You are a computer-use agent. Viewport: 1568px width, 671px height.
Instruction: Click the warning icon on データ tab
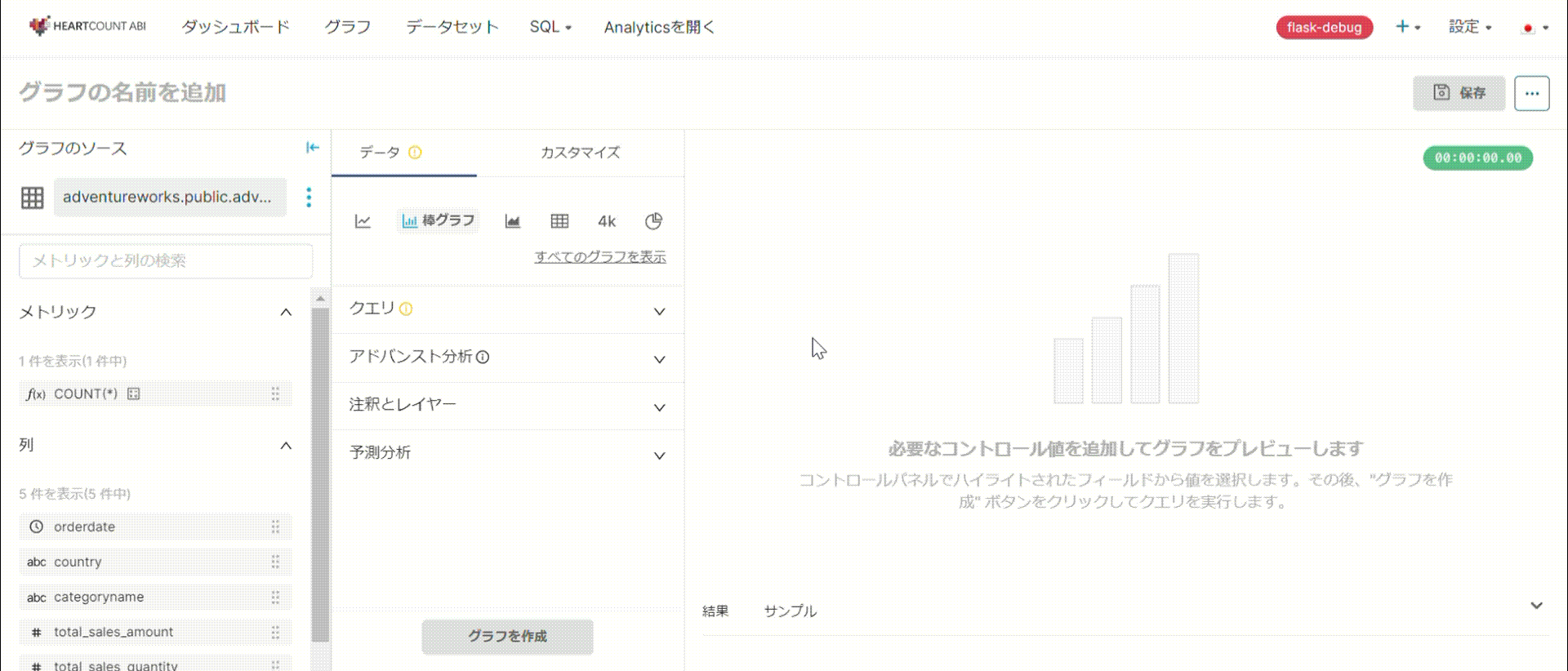click(x=415, y=153)
